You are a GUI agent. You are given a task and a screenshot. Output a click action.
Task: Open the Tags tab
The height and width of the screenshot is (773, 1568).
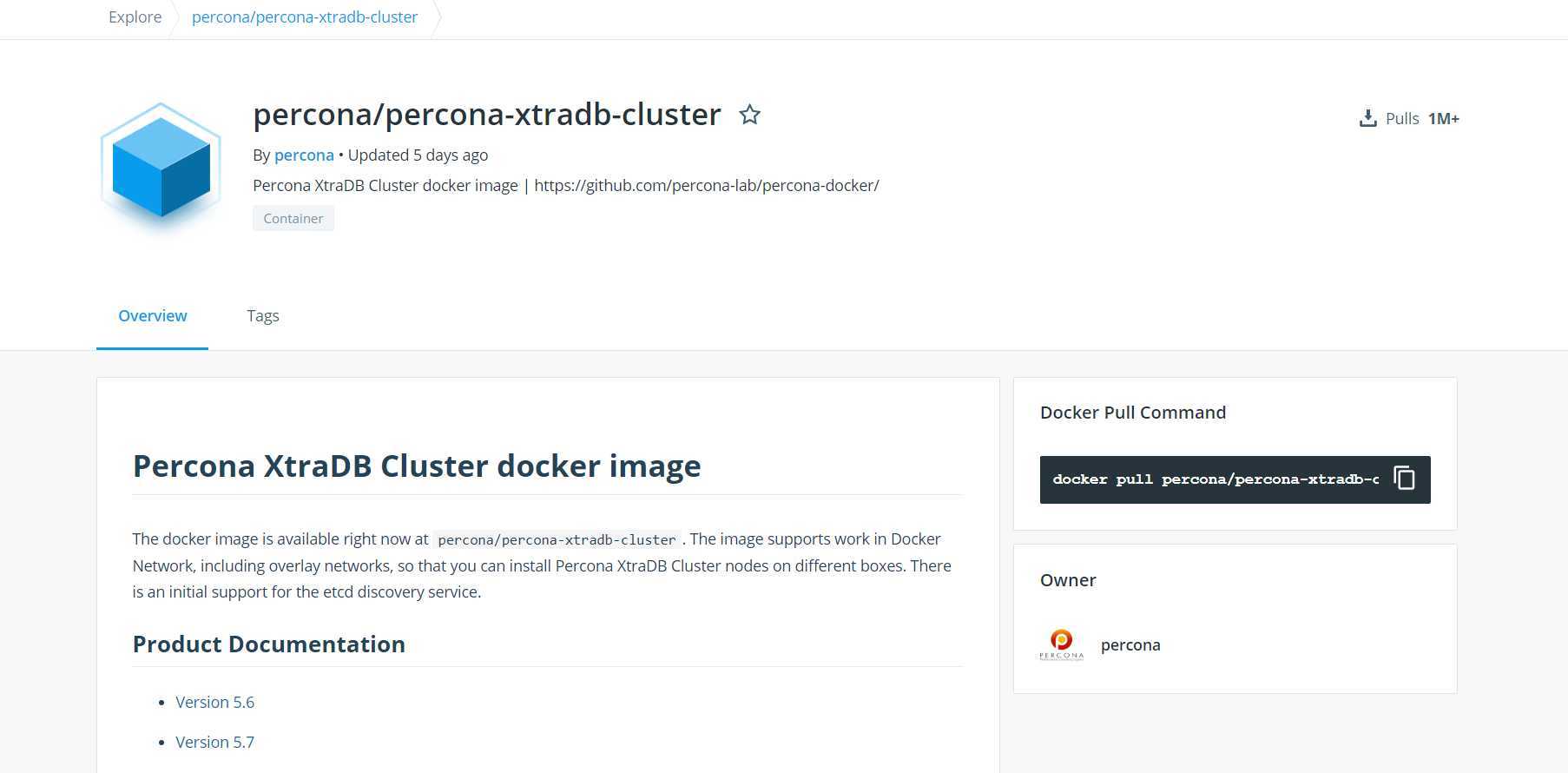(263, 316)
